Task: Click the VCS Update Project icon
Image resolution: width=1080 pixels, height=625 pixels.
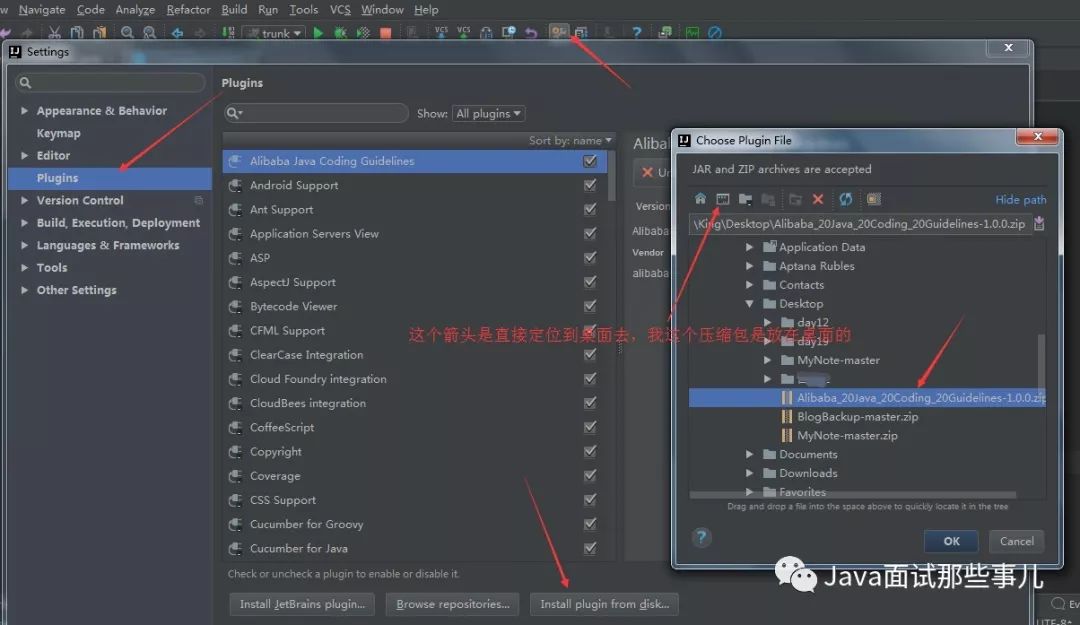Action: [442, 32]
